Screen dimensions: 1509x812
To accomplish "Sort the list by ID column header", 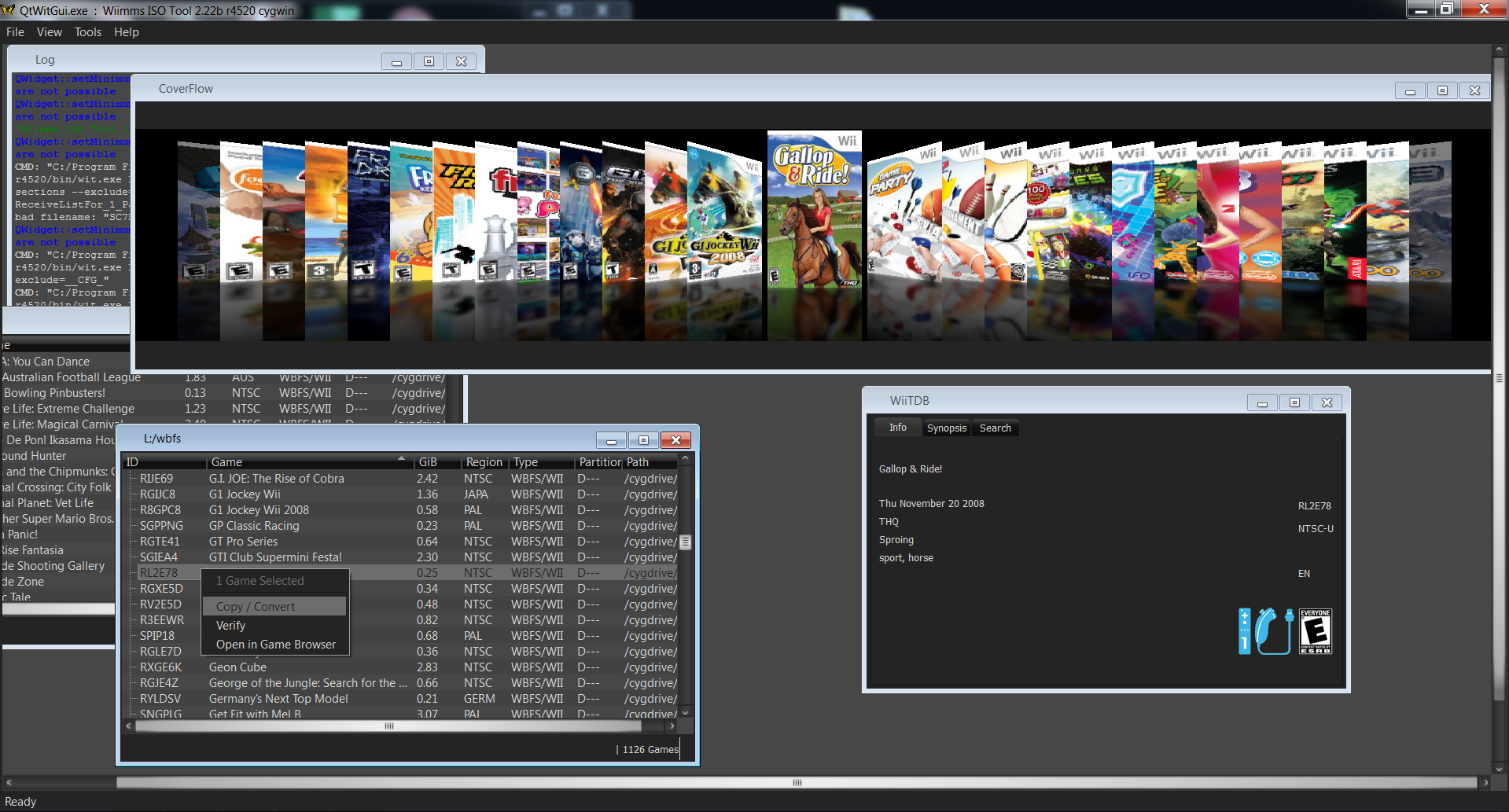I will coord(164,462).
